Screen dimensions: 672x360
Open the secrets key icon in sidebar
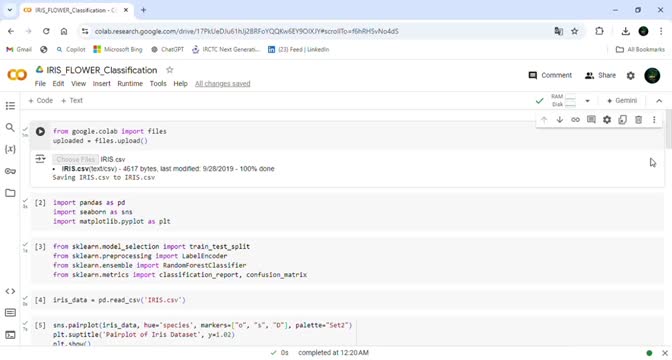point(10,171)
